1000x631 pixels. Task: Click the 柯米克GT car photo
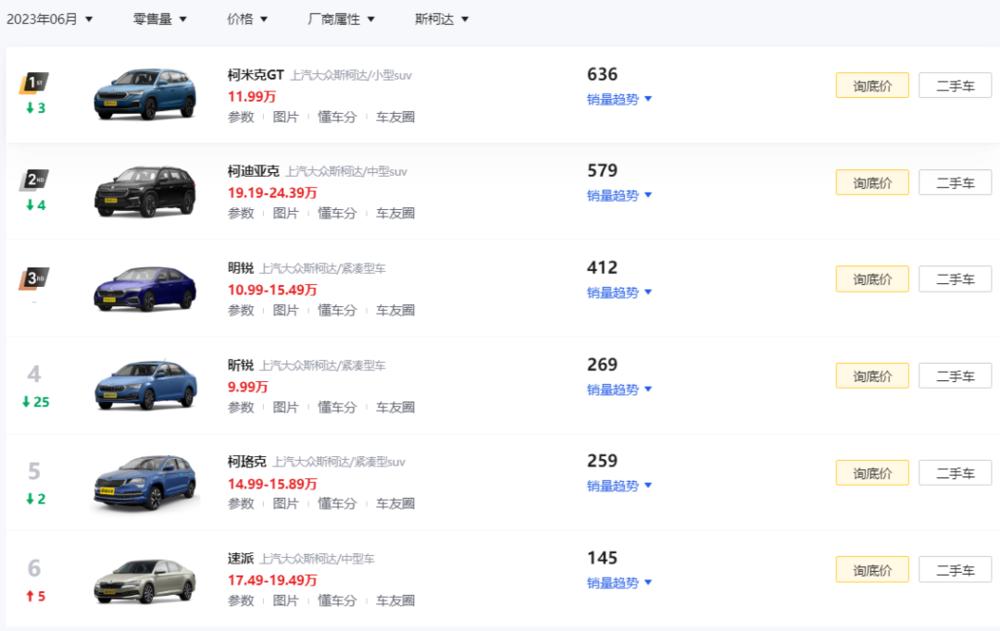[x=145, y=92]
